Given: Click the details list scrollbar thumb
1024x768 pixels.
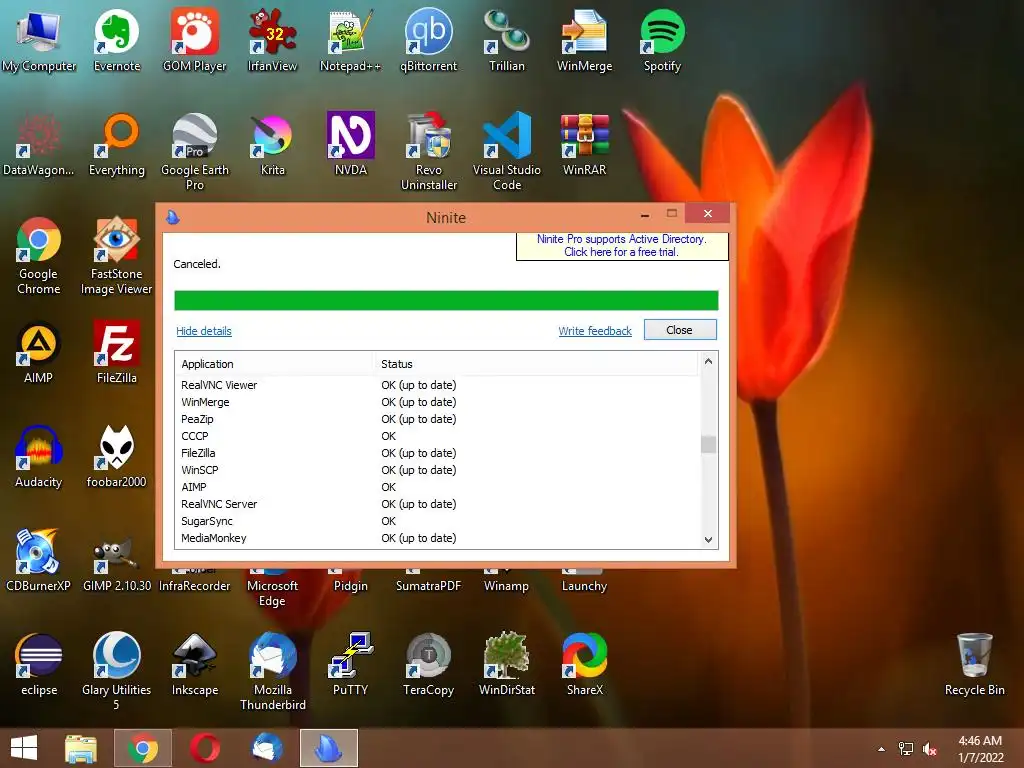Looking at the screenshot, I should tap(708, 444).
